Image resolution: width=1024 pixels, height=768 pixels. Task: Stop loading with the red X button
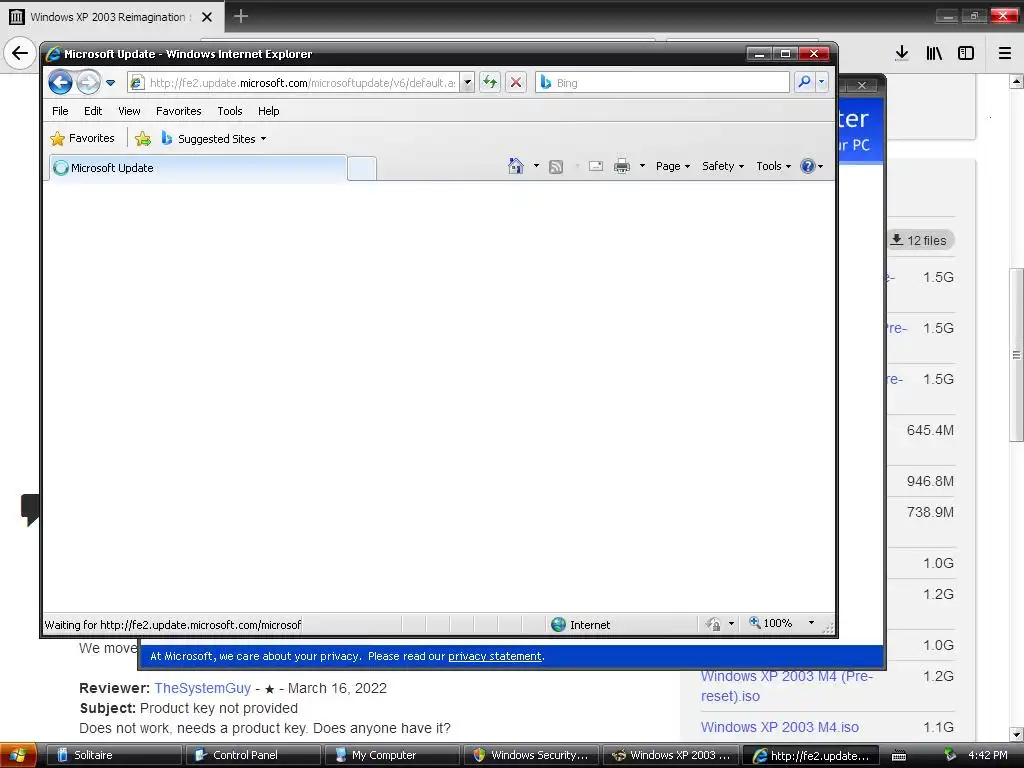click(516, 83)
